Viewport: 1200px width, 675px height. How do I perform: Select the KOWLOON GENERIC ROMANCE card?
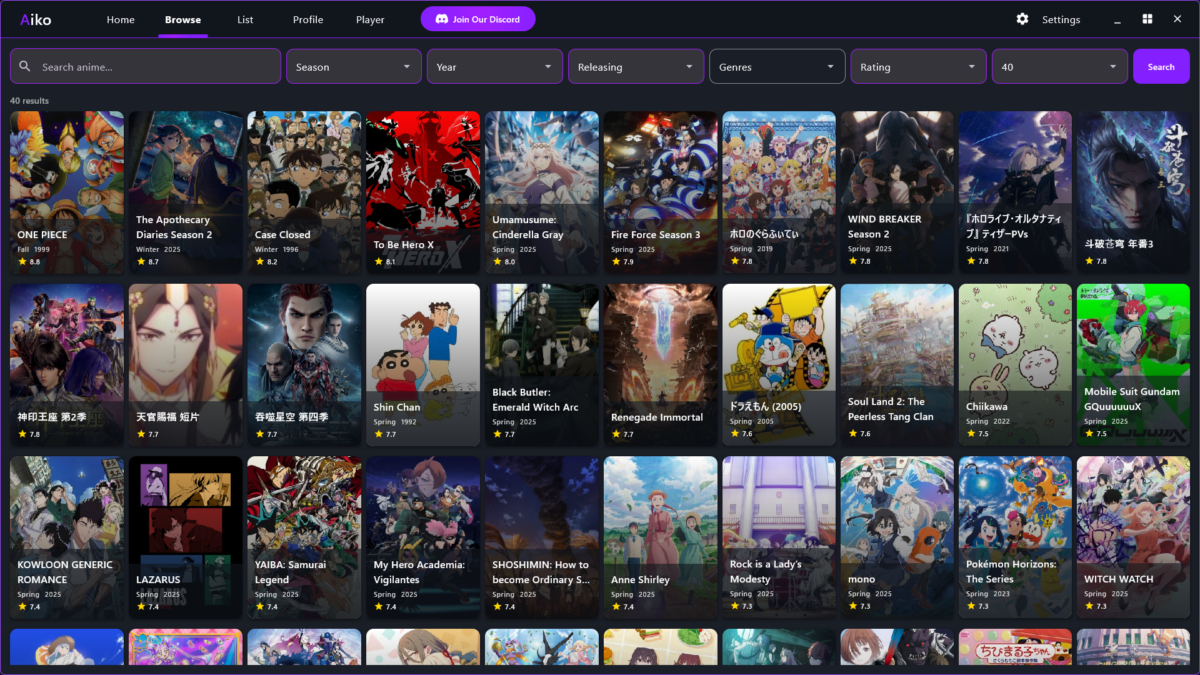point(67,538)
